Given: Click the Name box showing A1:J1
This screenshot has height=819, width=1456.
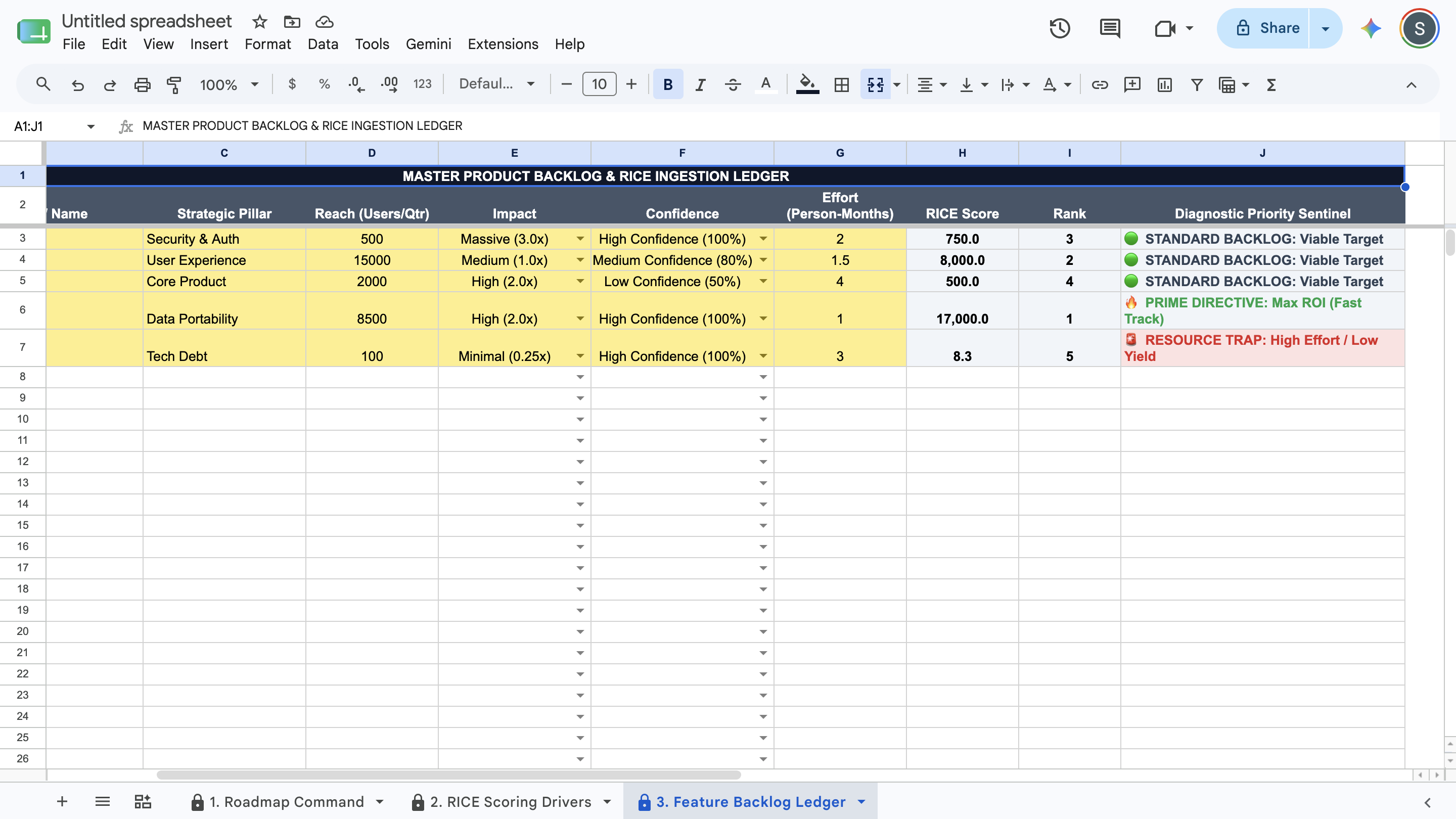Looking at the screenshot, I should click(53, 126).
